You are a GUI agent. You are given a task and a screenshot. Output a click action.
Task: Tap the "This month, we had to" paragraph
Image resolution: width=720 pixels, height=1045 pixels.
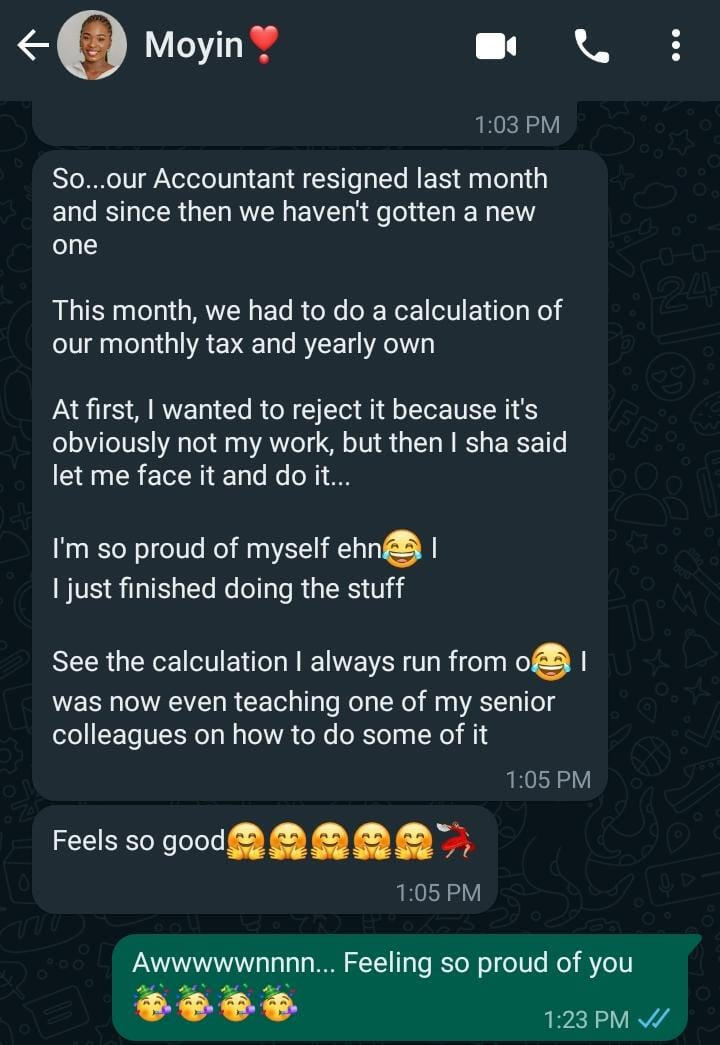click(x=307, y=327)
